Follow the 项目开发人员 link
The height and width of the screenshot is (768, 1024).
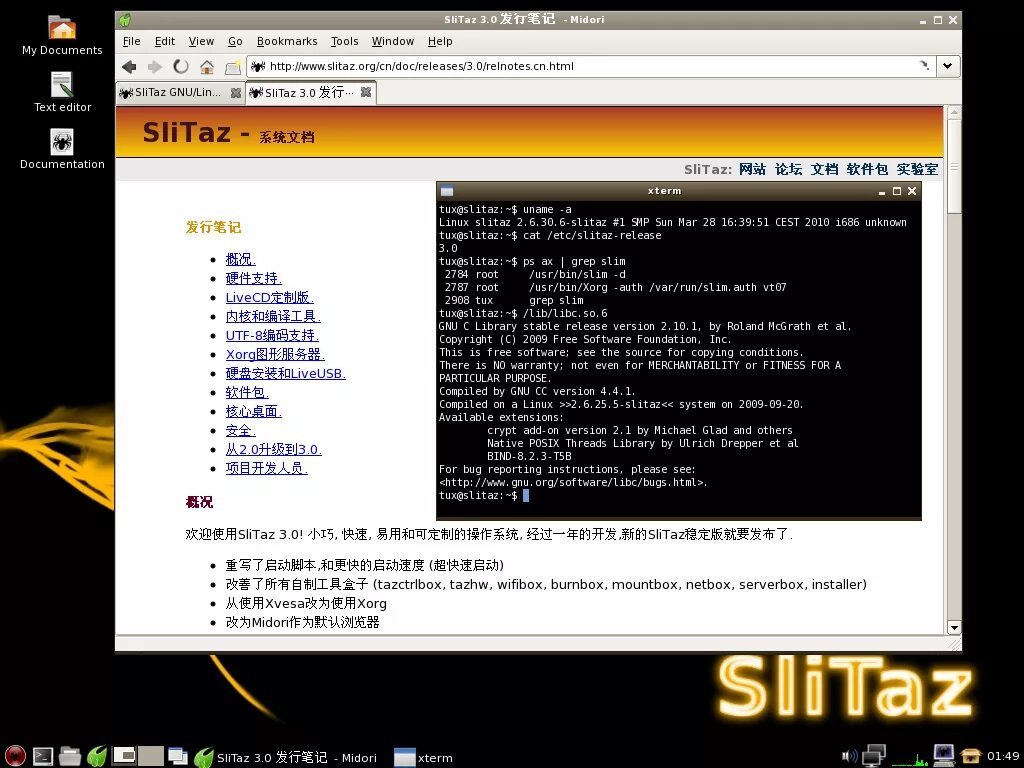(x=266, y=468)
